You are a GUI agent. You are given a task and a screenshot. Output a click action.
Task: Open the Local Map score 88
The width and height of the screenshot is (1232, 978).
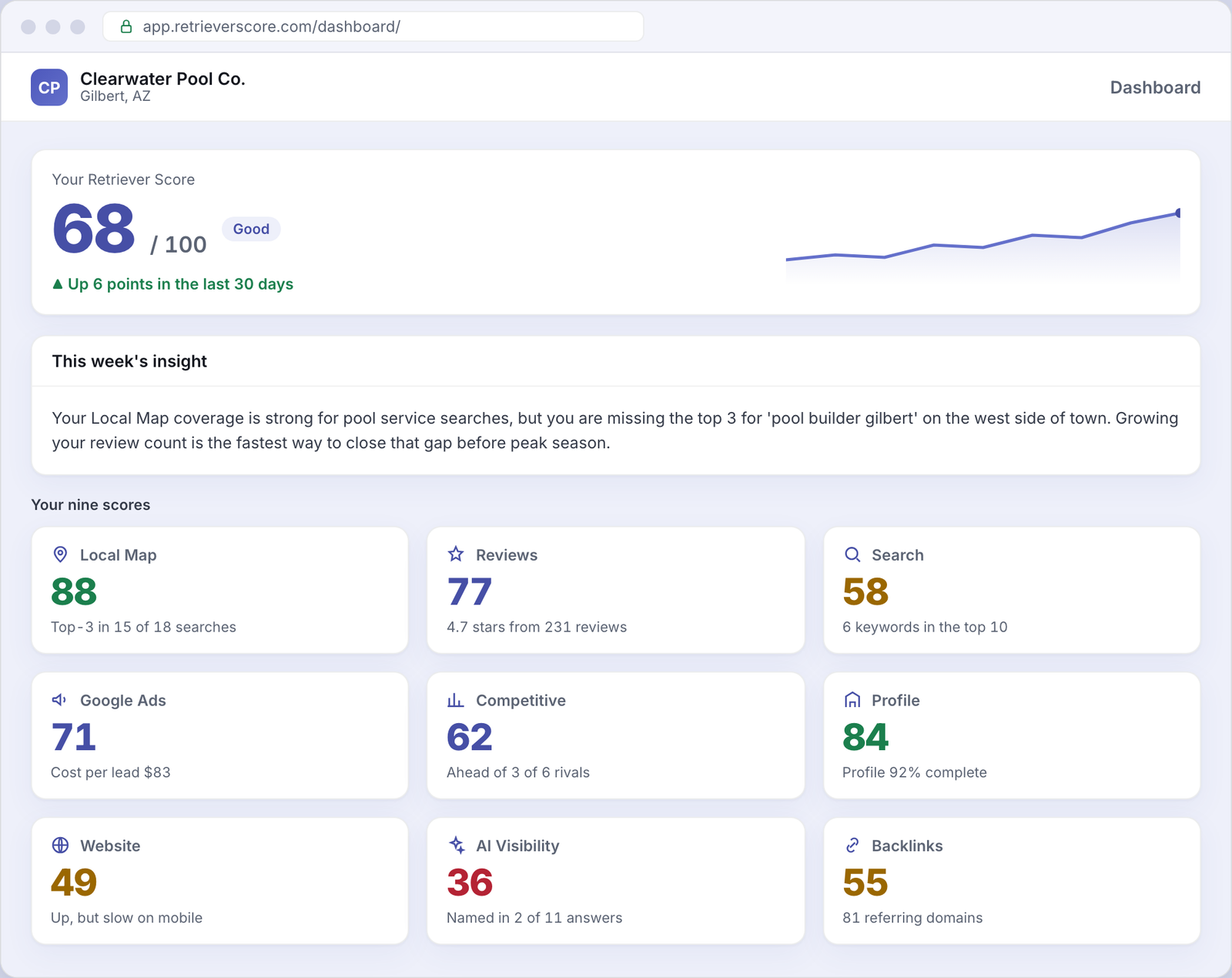(74, 591)
